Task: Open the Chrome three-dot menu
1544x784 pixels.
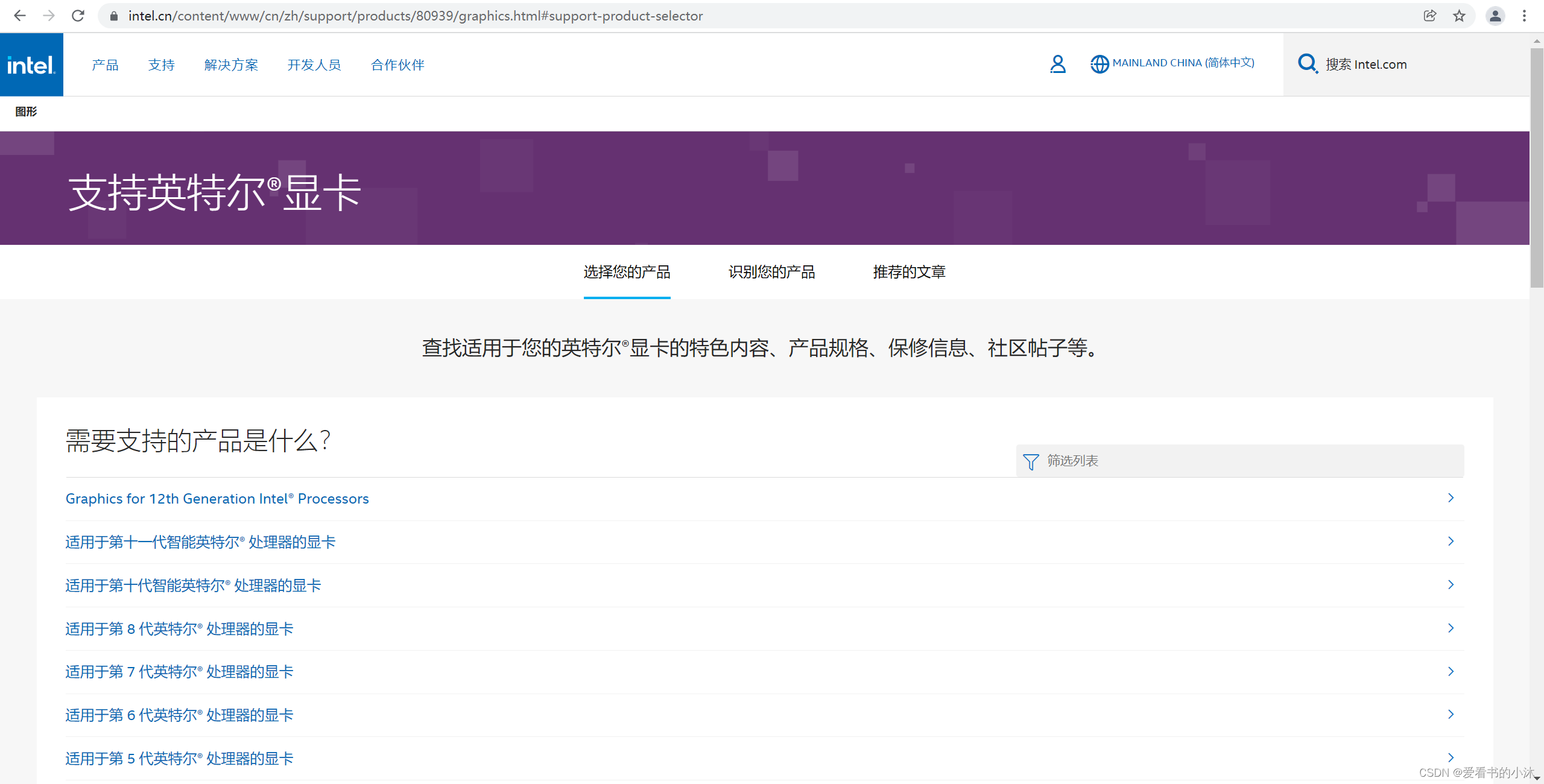Action: [x=1524, y=16]
